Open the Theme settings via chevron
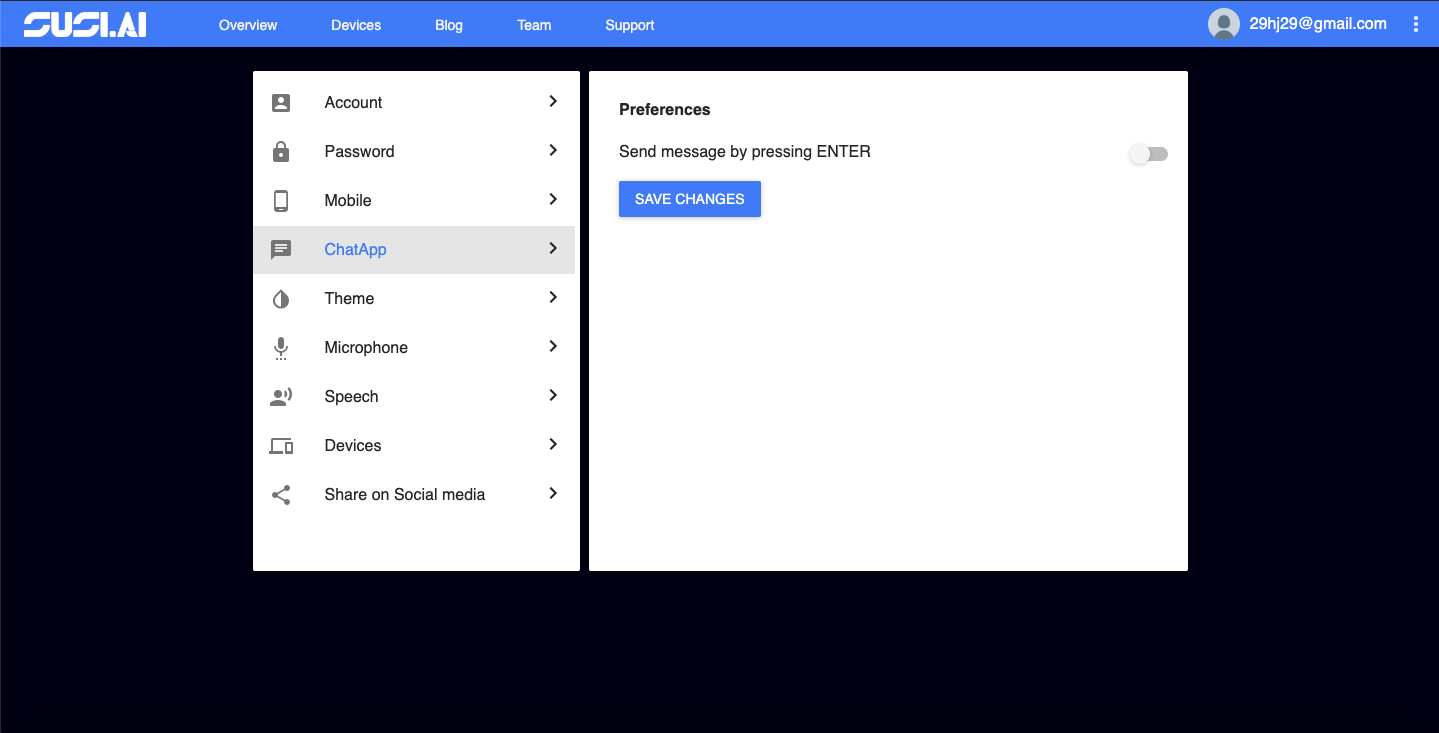 pos(552,297)
